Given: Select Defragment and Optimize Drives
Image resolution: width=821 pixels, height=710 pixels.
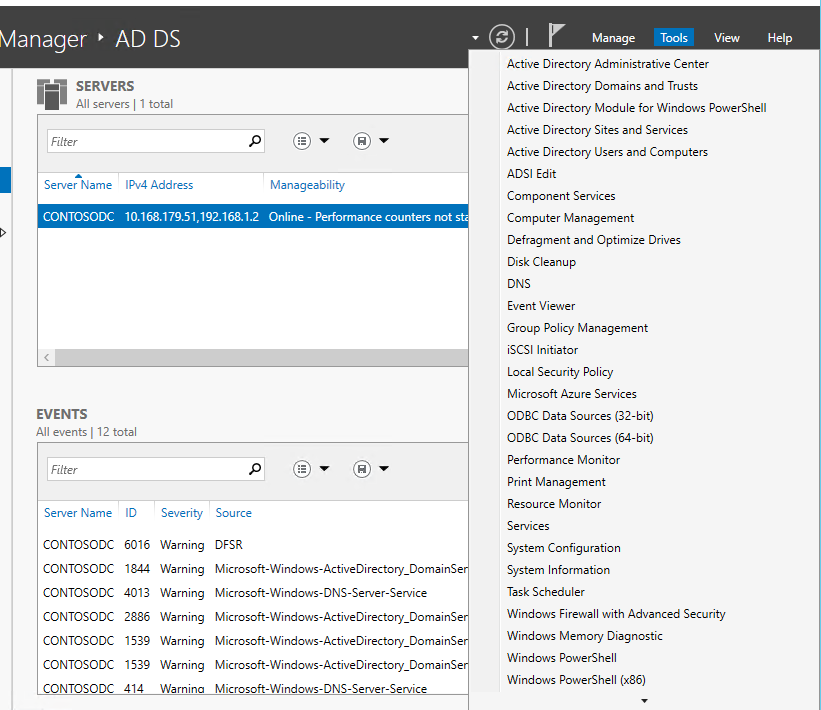Looking at the screenshot, I should pyautogui.click(x=593, y=240).
